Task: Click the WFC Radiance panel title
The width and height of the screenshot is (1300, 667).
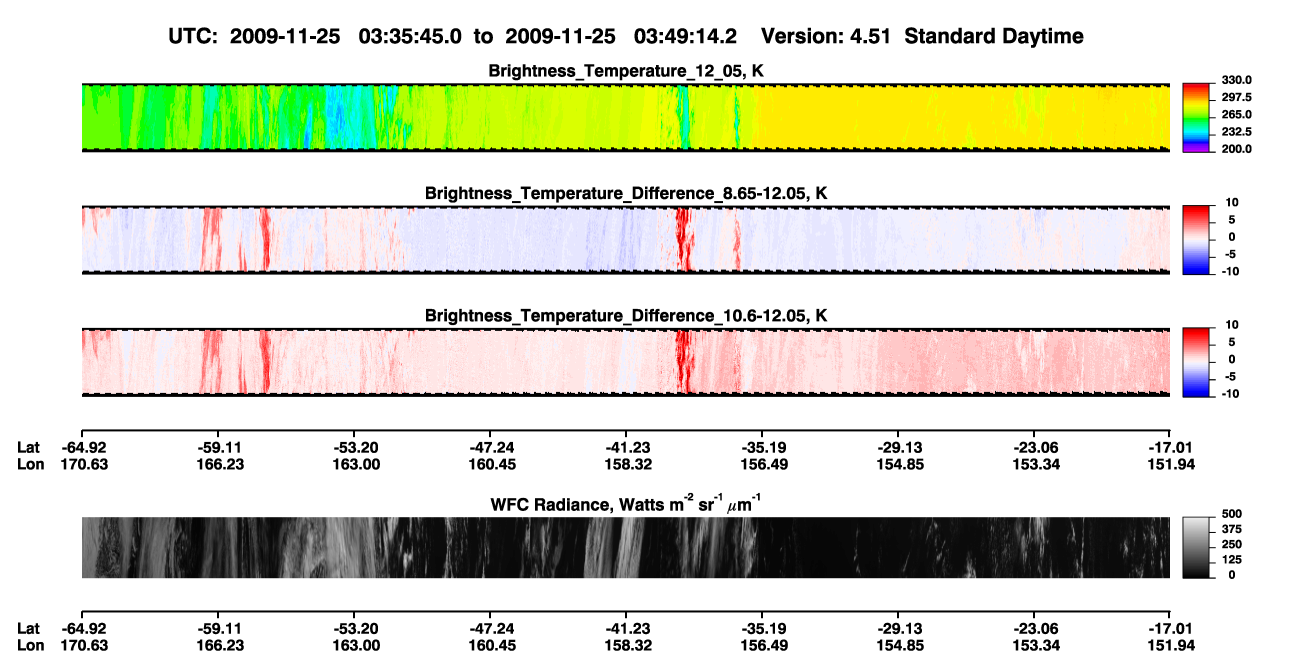Action: coord(626,505)
